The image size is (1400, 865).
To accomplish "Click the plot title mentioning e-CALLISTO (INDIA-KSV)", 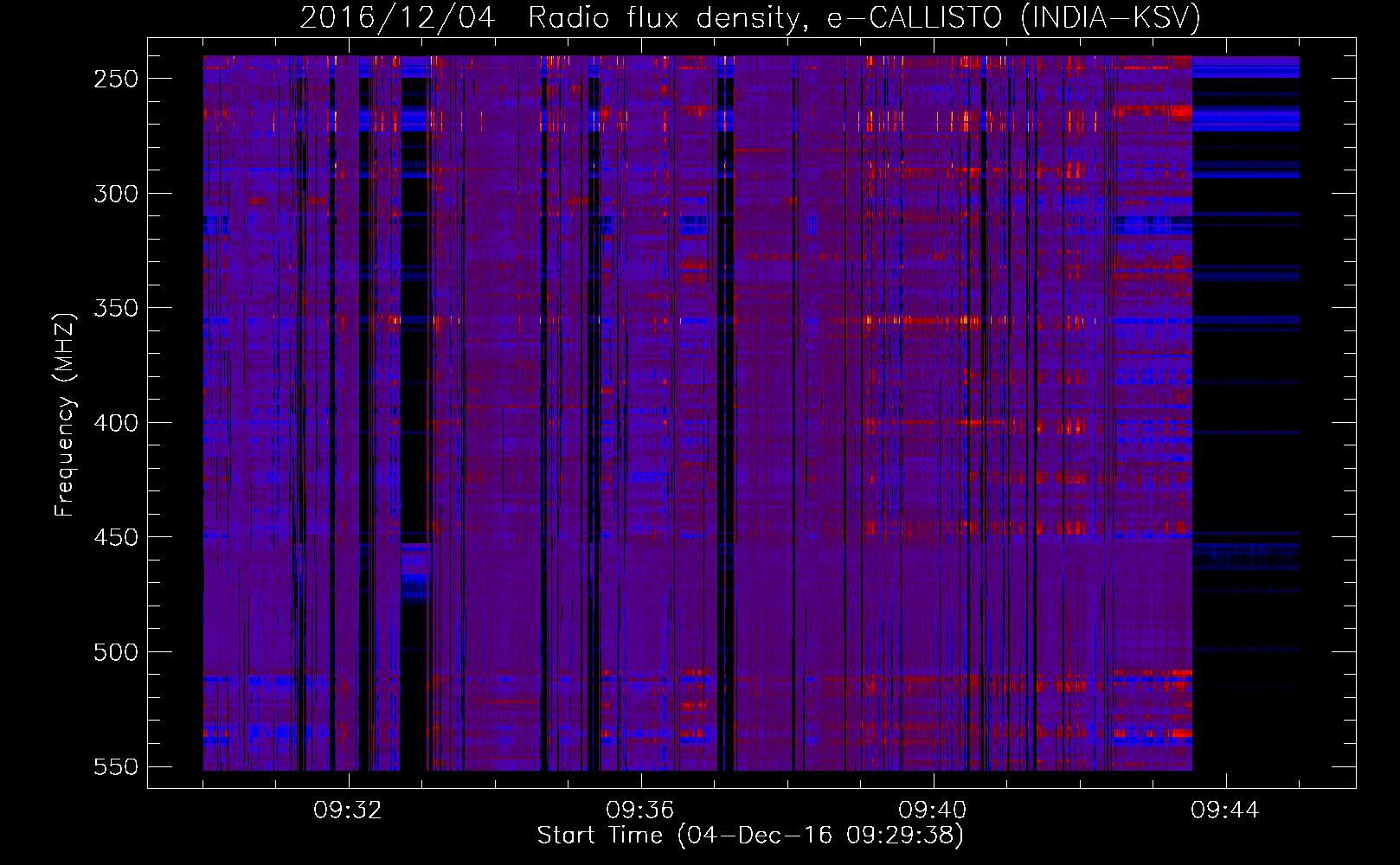I will [750, 18].
